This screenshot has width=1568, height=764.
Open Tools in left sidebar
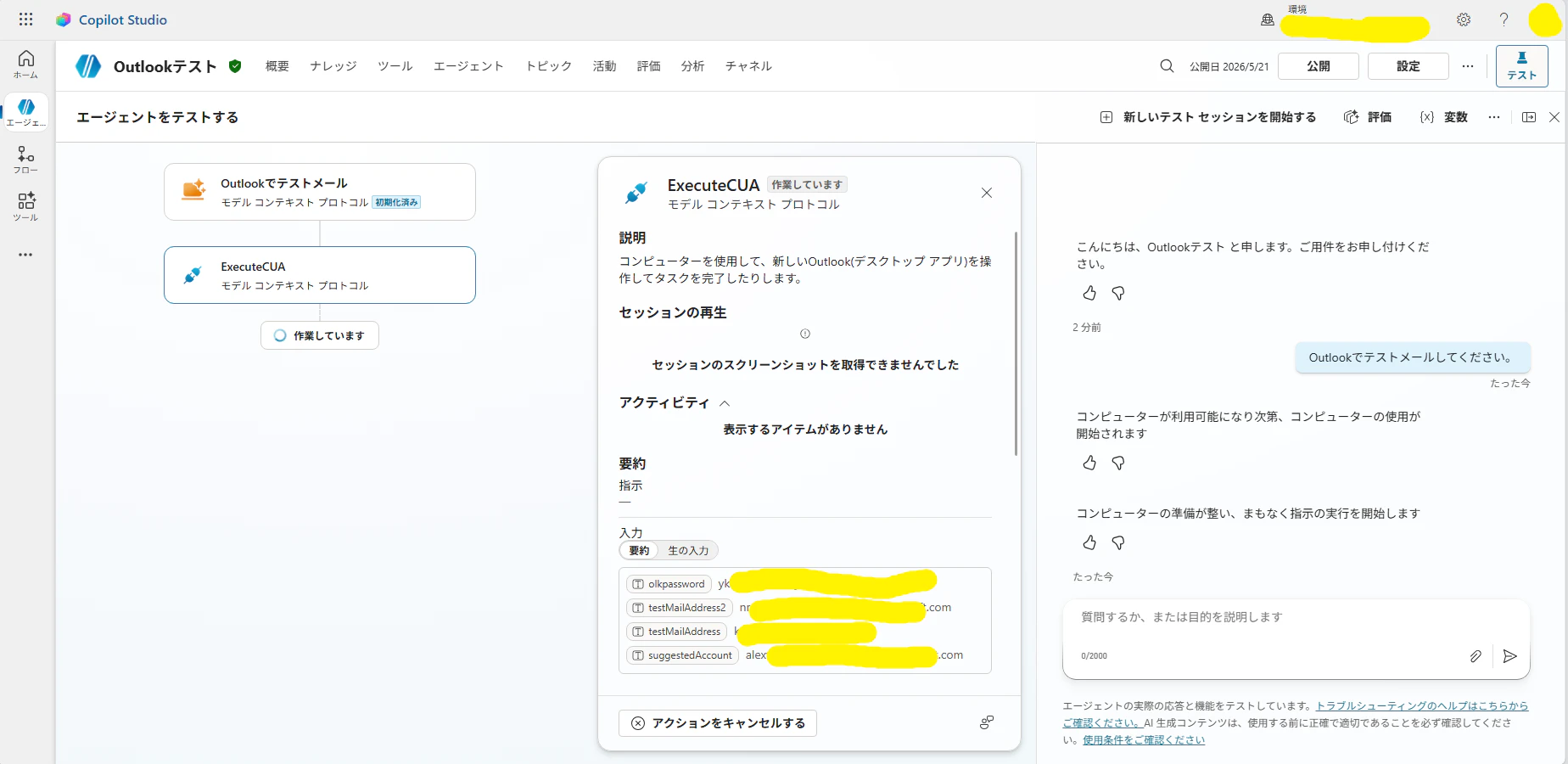(26, 206)
